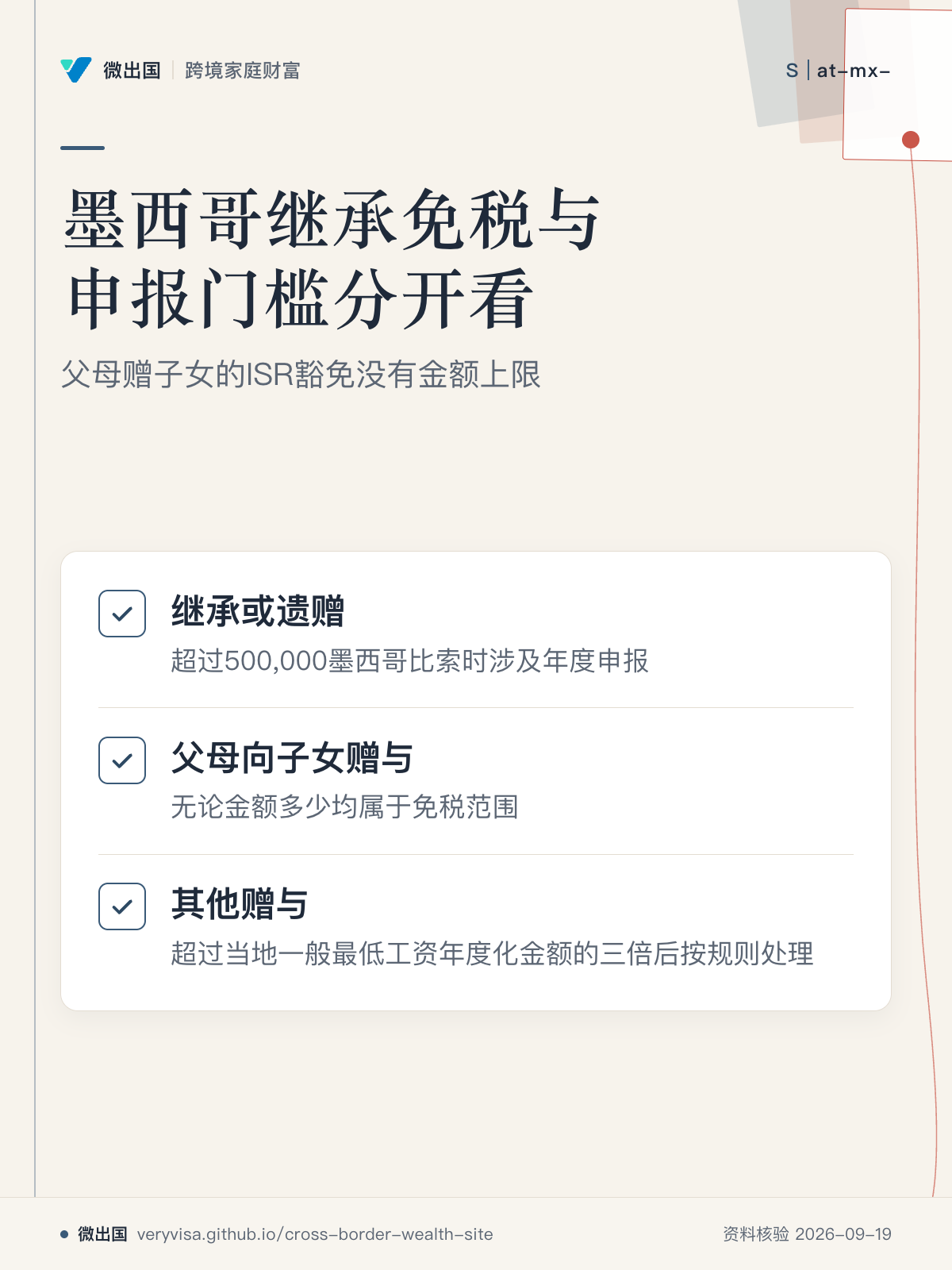This screenshot has height=1270, width=952.
Task: Click the footer bullet dot icon
Action: pos(64,1234)
